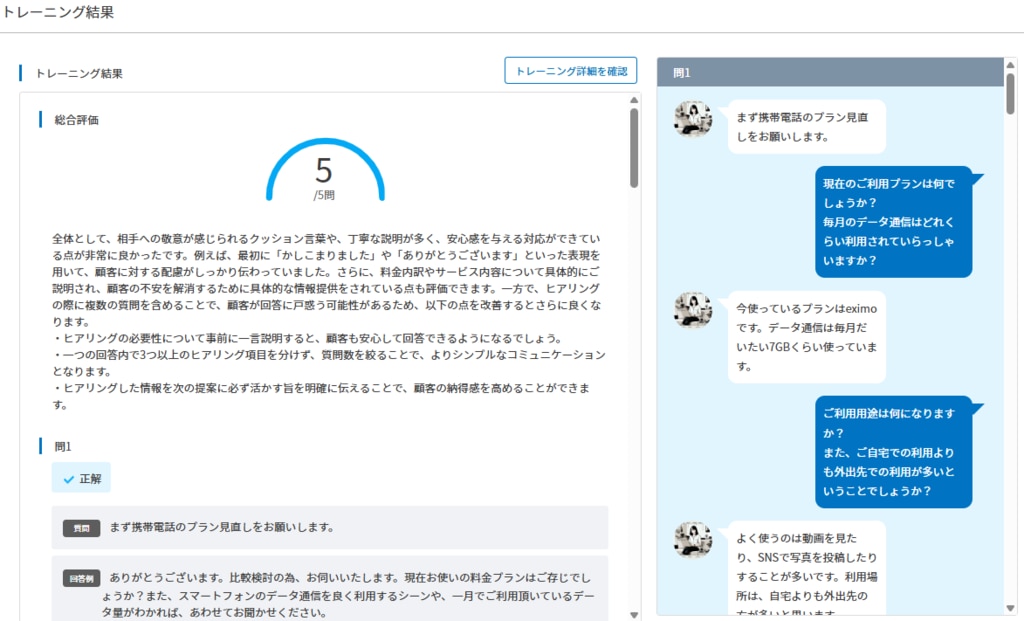Click the 総合評価 section heading
Viewport: 1024px width, 621px height.
[x=76, y=119]
